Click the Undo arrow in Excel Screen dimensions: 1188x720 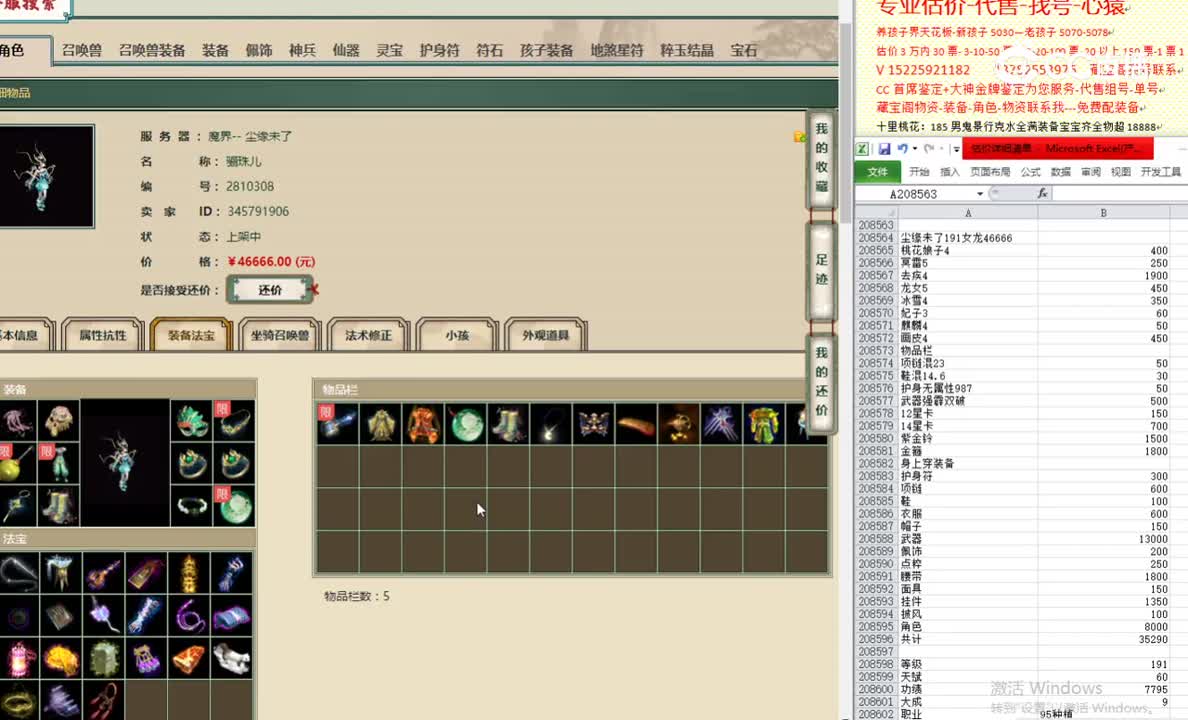click(x=902, y=149)
